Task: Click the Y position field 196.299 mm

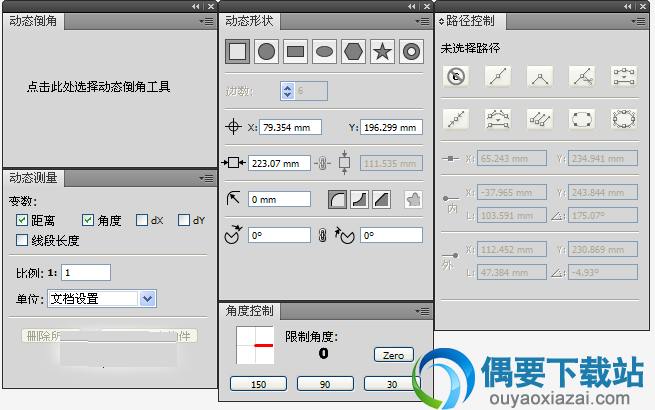Action: tap(391, 127)
